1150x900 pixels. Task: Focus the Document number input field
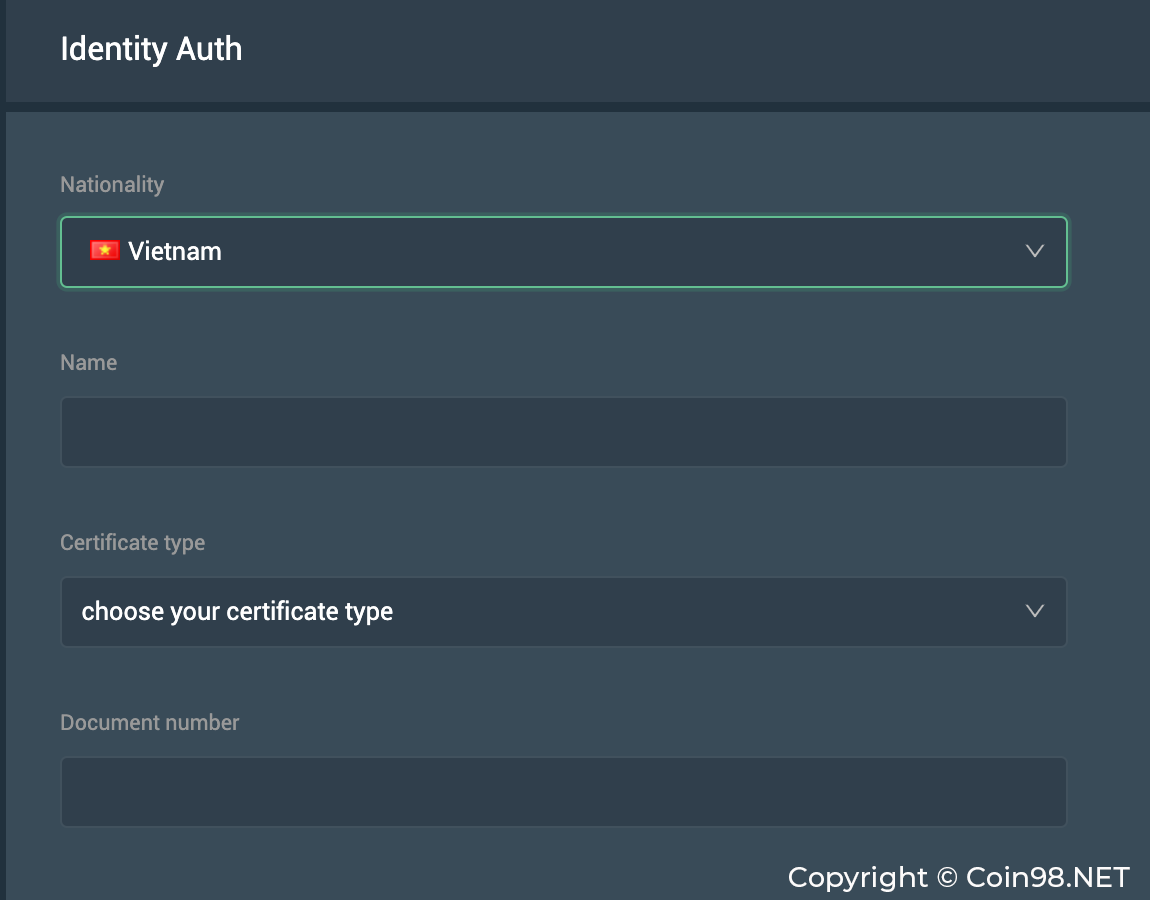tap(563, 792)
